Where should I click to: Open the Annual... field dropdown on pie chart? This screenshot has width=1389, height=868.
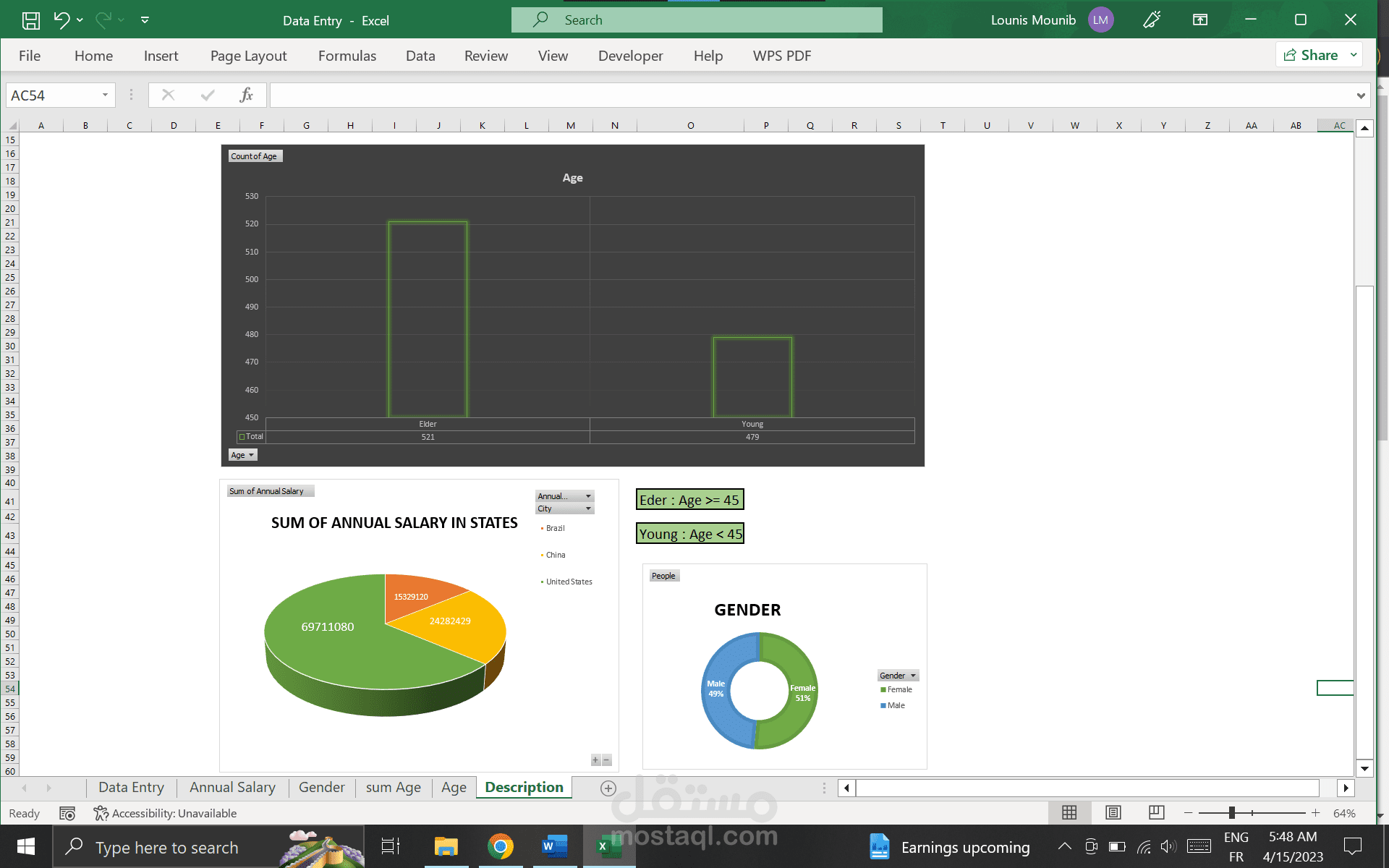[x=564, y=496]
